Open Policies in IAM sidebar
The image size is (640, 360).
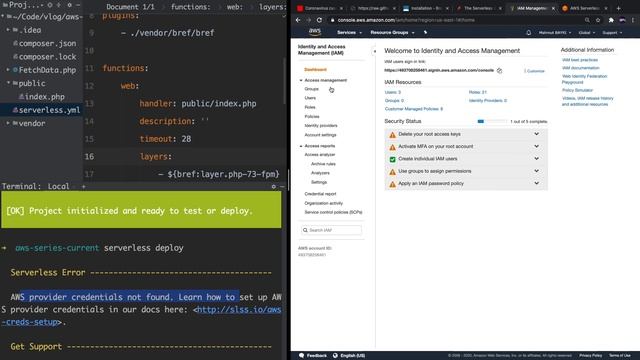point(312,116)
